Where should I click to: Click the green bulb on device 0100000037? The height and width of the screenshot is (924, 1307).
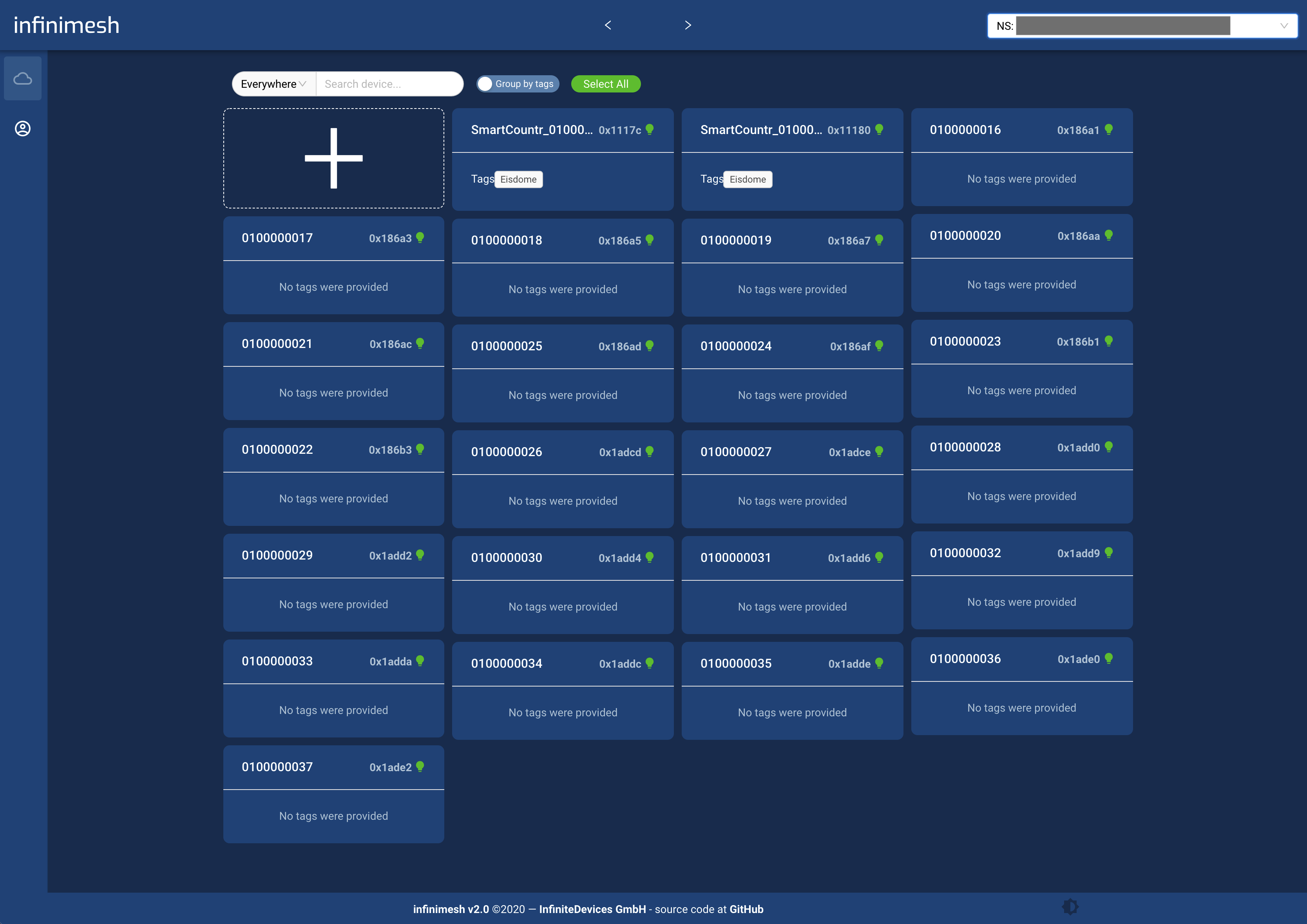coord(420,766)
